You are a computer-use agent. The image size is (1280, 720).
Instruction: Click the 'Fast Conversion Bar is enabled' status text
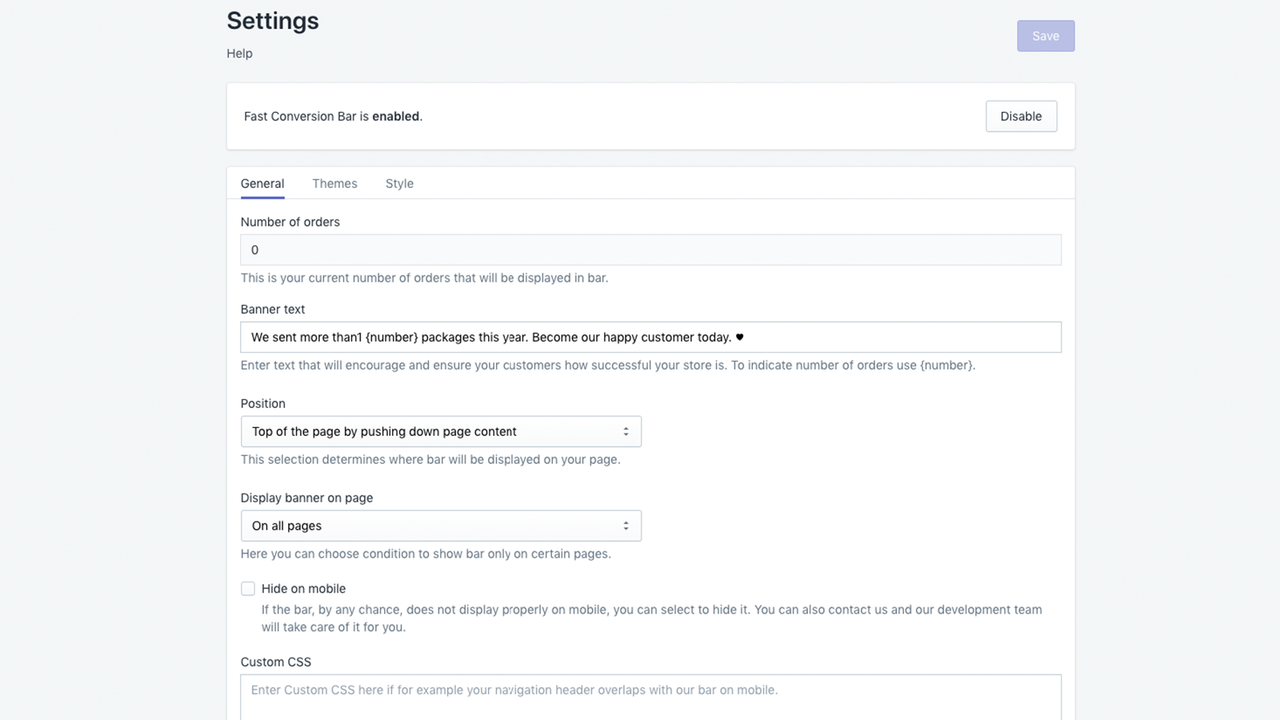(x=333, y=116)
